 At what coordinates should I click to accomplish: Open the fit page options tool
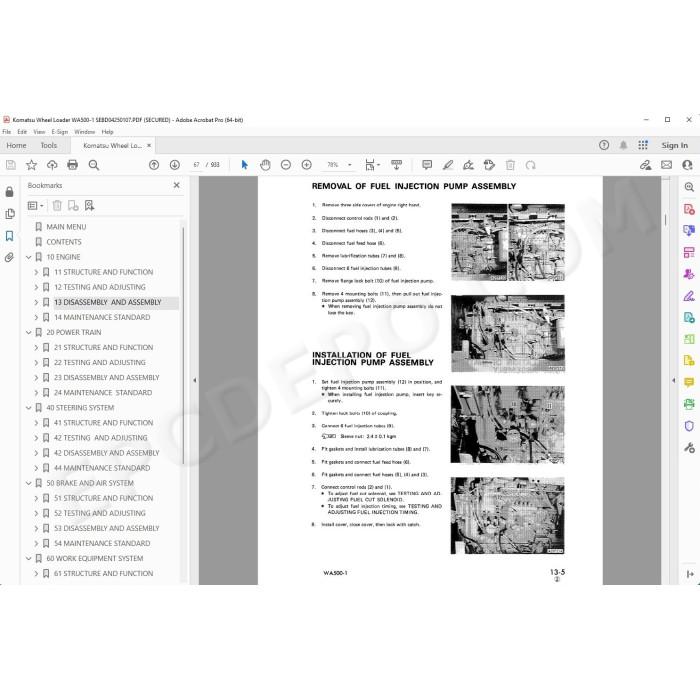pyautogui.click(x=372, y=165)
